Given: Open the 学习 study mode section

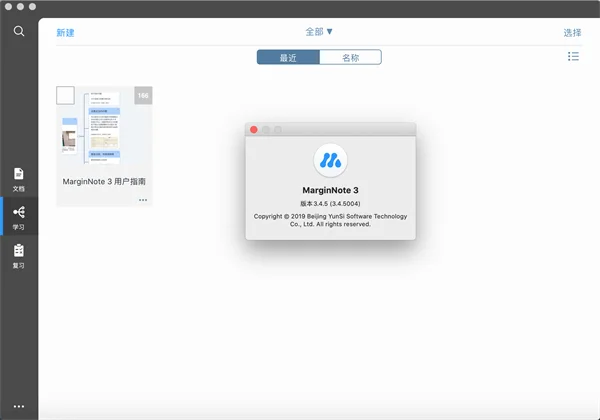Looking at the screenshot, I should [19, 217].
